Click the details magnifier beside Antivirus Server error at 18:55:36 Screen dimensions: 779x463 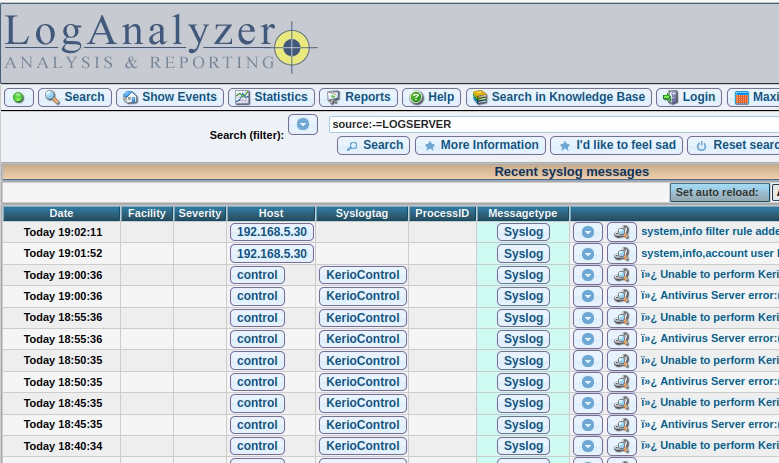coord(622,339)
